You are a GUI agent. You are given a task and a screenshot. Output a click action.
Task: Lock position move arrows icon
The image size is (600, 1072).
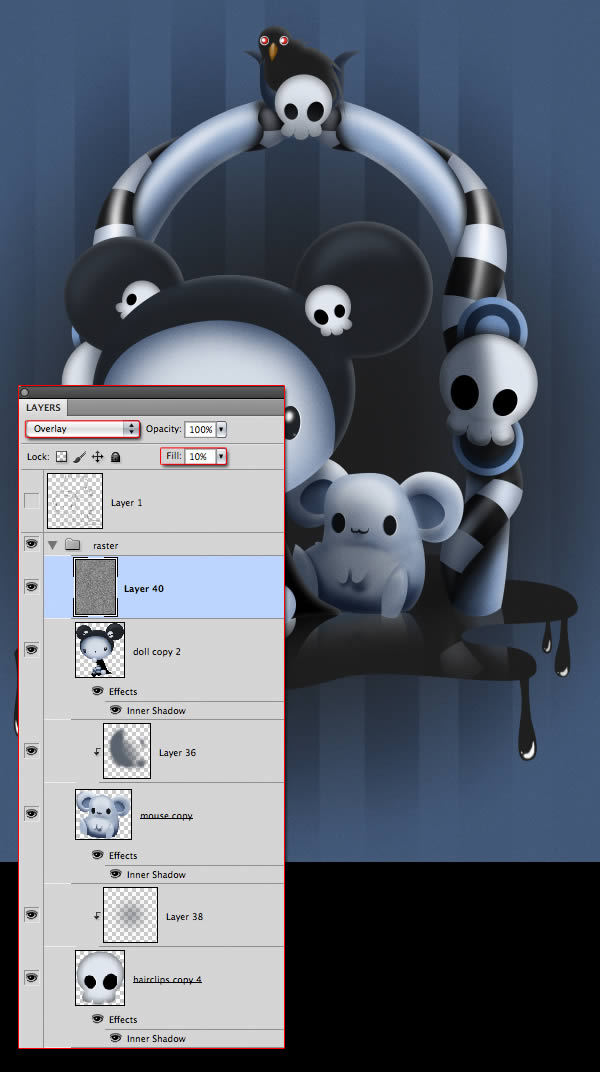tap(97, 457)
